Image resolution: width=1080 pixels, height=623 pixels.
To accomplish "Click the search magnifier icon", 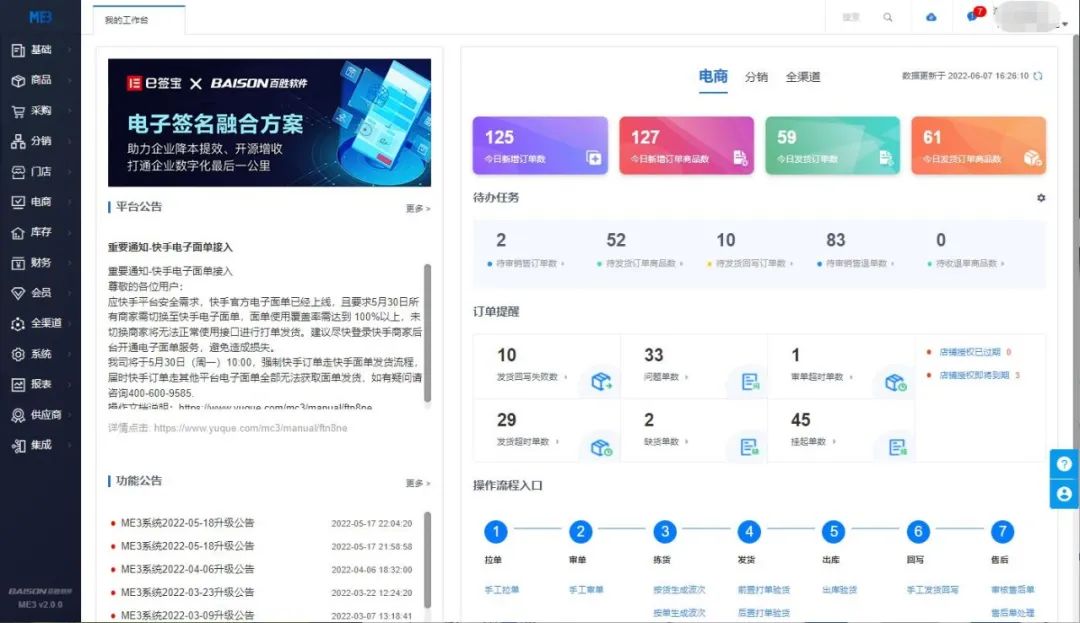I will 888,17.
